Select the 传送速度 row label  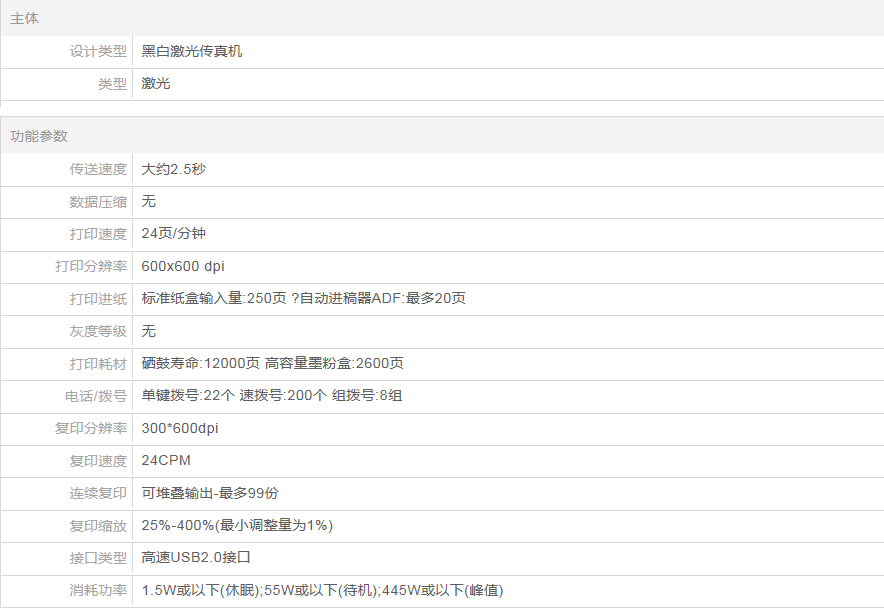pos(98,169)
